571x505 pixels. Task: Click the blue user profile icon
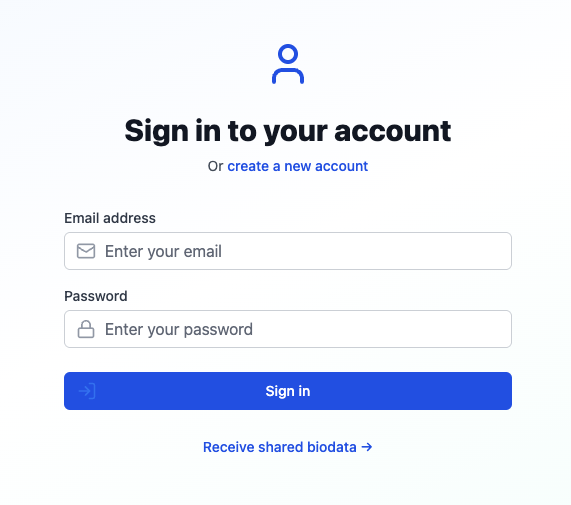[288, 64]
